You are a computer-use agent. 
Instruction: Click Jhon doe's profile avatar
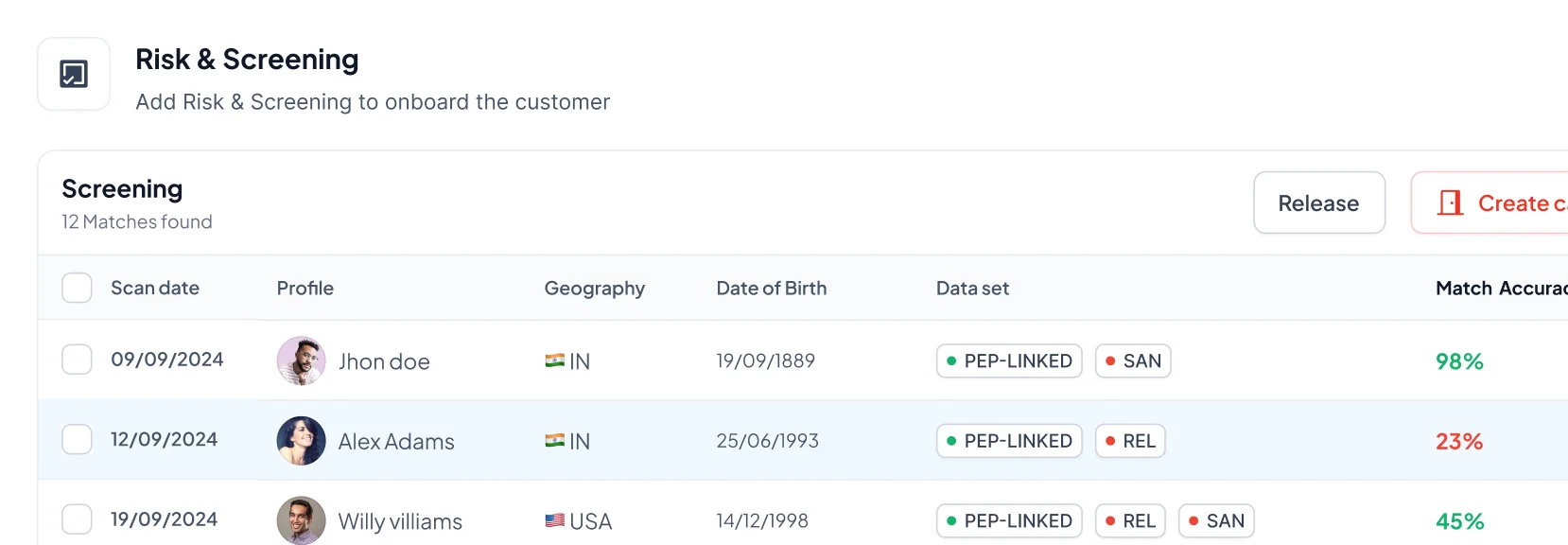(x=301, y=360)
